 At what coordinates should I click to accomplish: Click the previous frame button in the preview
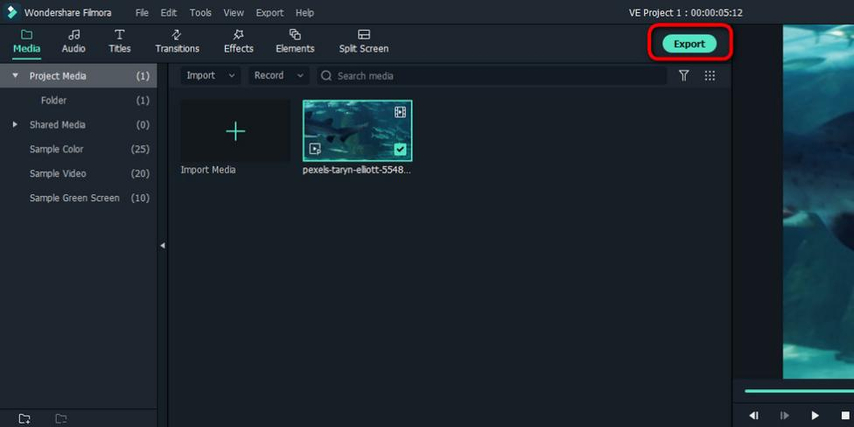coord(754,416)
